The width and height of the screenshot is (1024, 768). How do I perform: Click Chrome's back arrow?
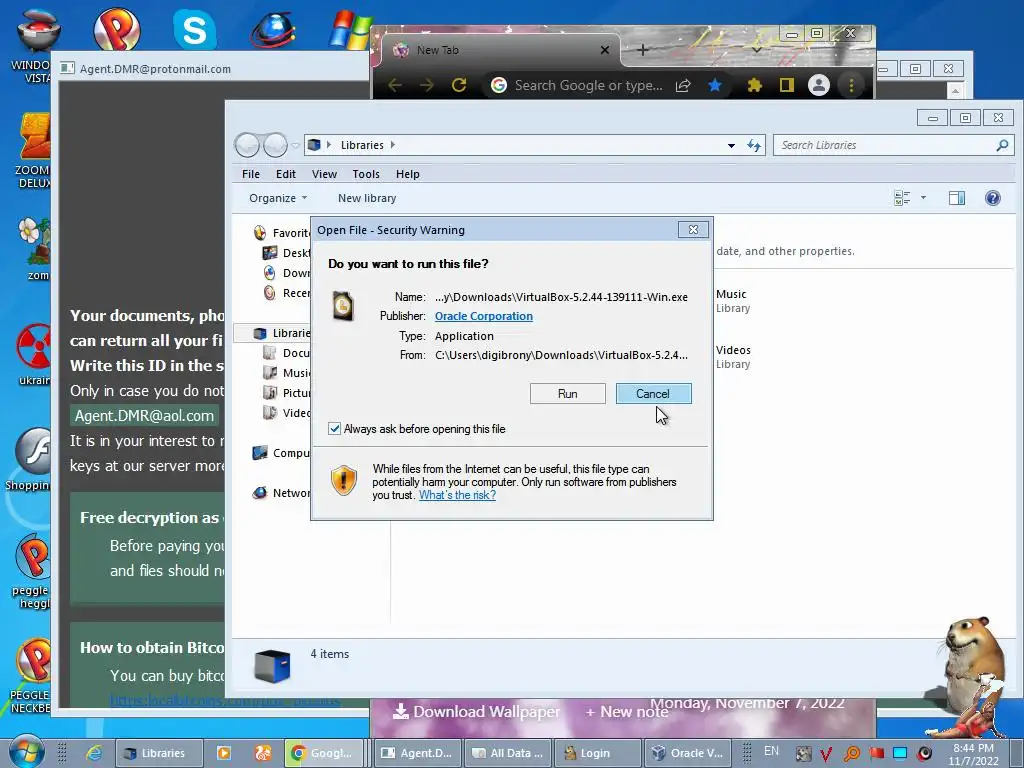[x=394, y=85]
